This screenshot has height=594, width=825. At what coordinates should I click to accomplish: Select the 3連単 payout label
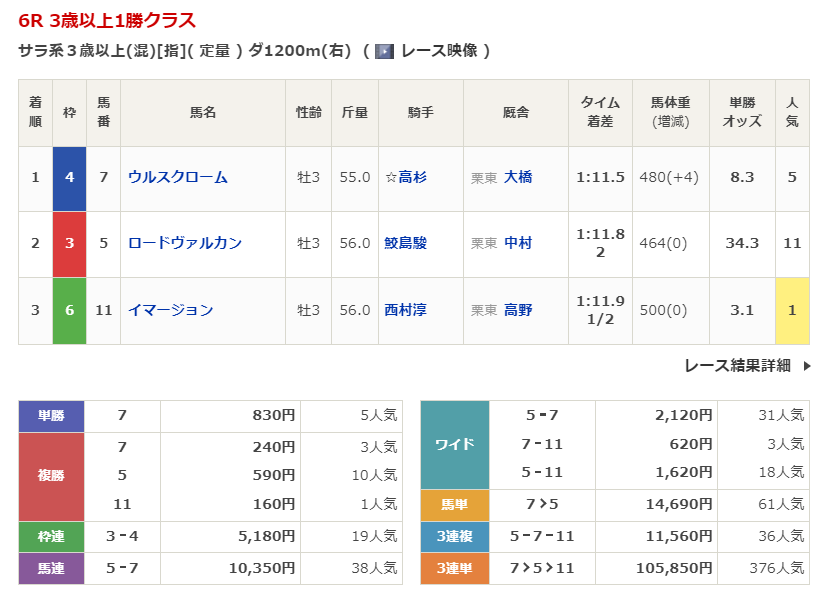point(454,568)
